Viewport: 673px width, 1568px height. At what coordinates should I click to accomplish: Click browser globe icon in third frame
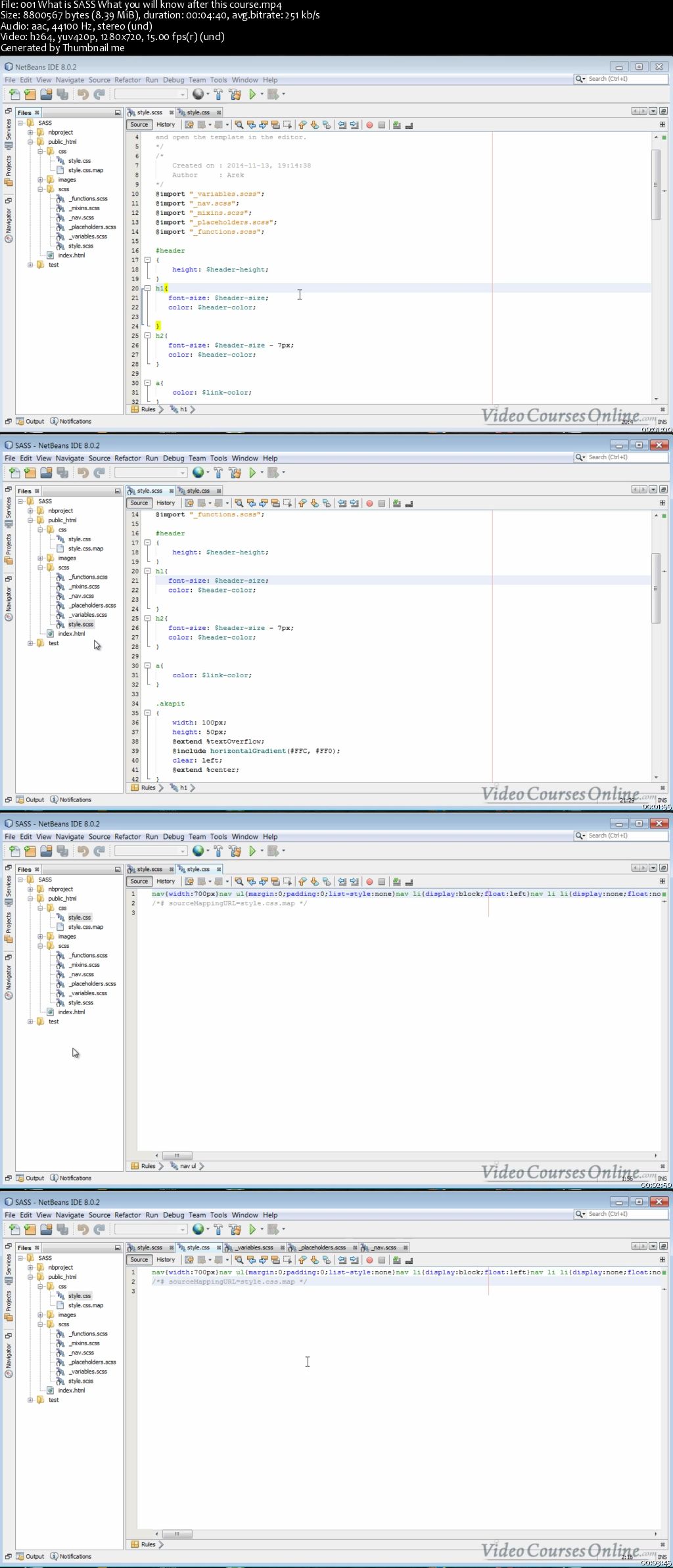[x=198, y=851]
